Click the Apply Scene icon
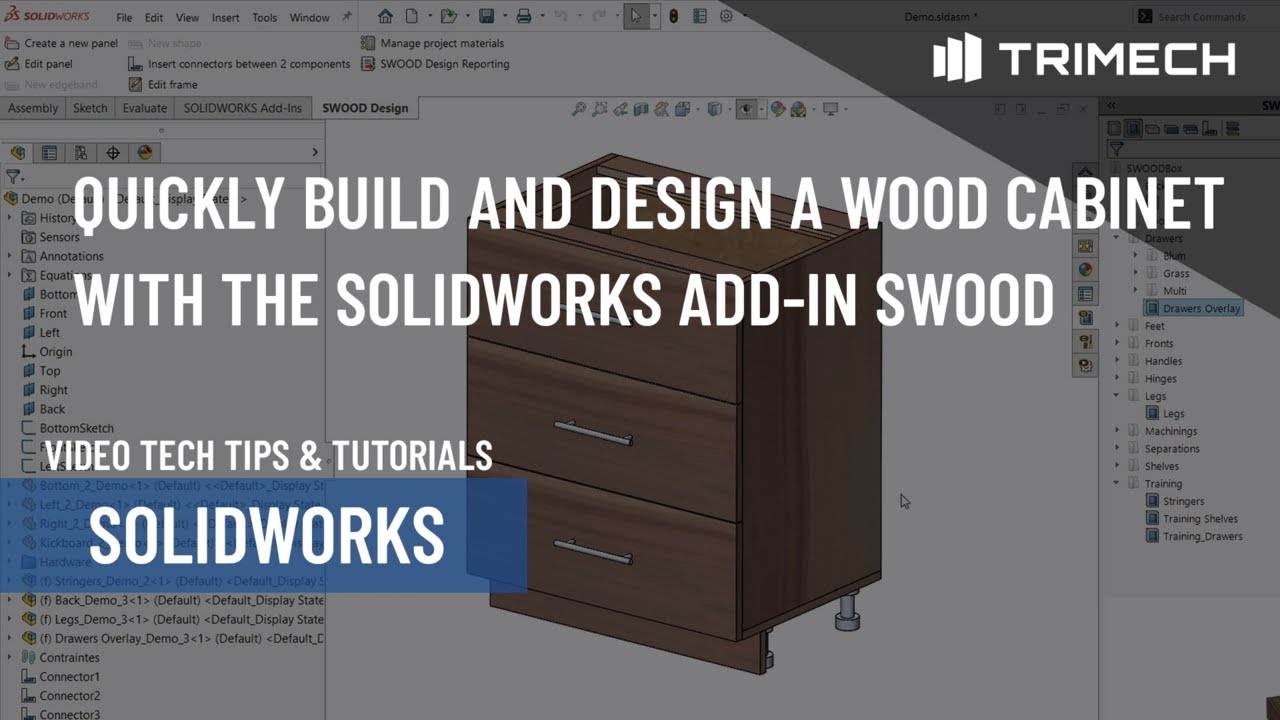1280x720 pixels. [798, 109]
